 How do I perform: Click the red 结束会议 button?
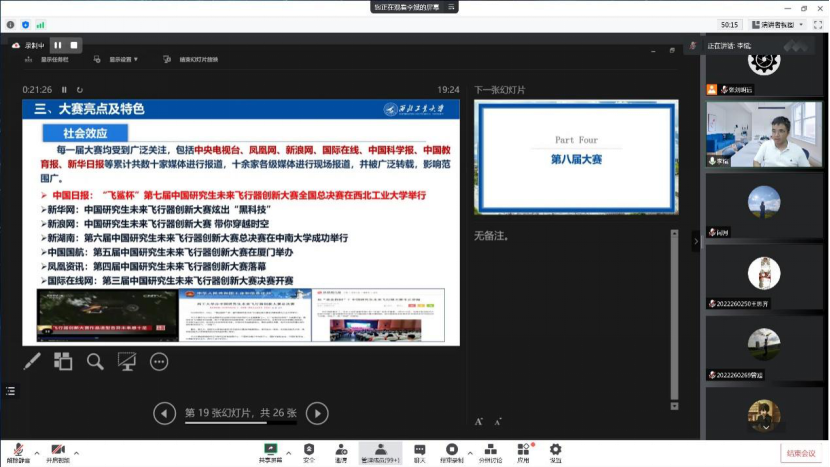(x=800, y=453)
